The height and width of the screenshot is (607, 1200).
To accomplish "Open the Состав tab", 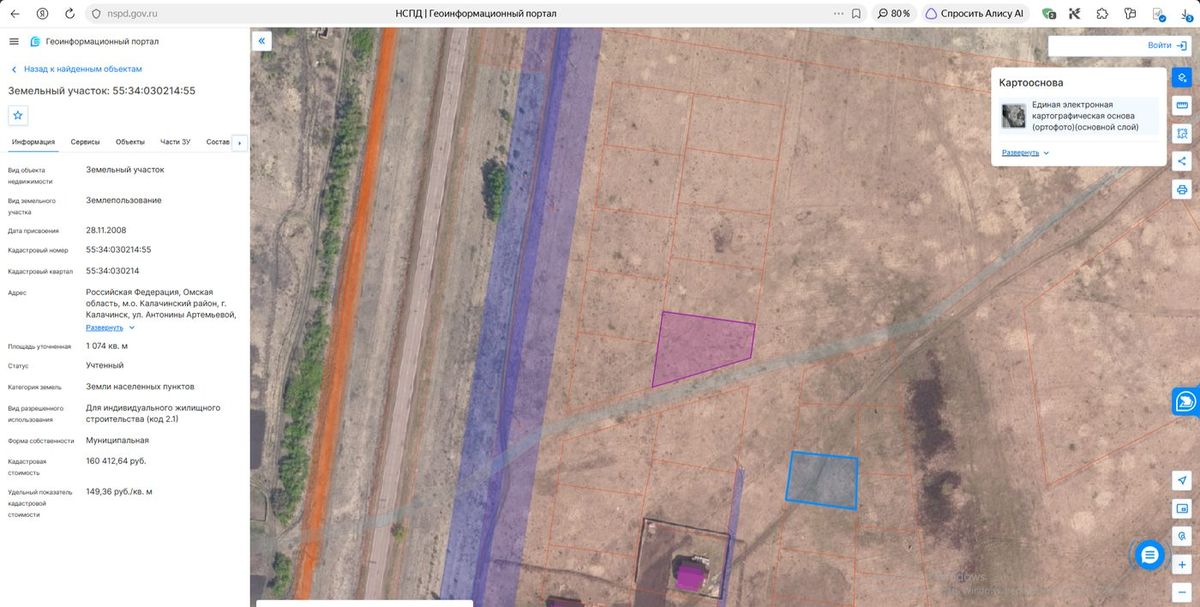I will [218, 142].
